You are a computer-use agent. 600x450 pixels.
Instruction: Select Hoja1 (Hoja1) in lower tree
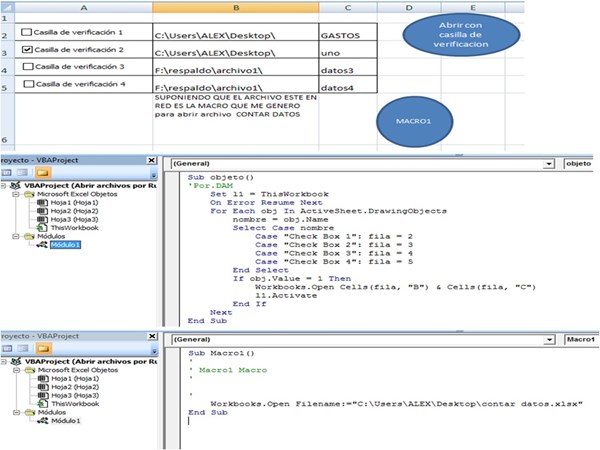75,379
